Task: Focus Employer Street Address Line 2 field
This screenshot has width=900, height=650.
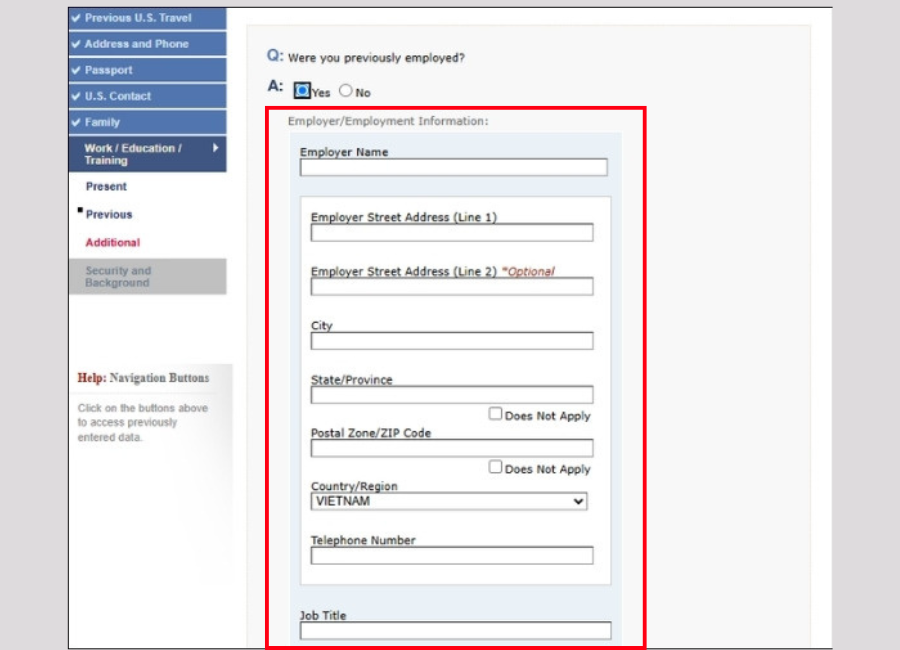Action: [452, 287]
